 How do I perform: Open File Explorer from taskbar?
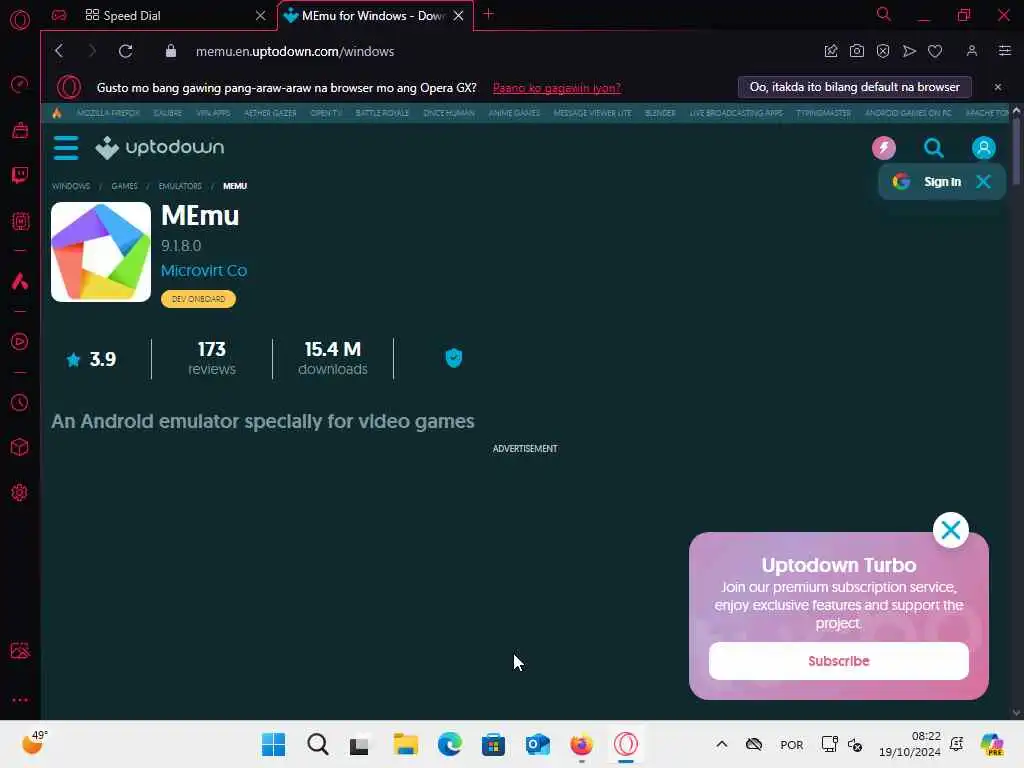click(406, 744)
